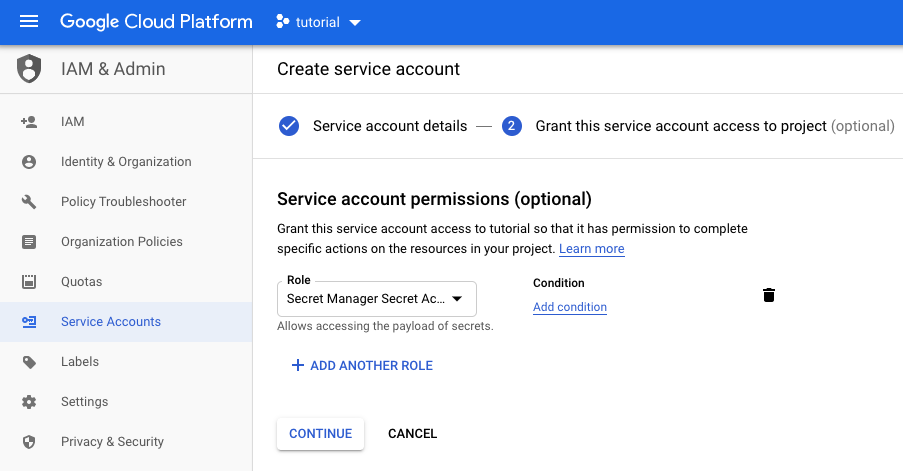Click ADD ANOTHER ROLE
This screenshot has height=471, width=903.
(362, 366)
